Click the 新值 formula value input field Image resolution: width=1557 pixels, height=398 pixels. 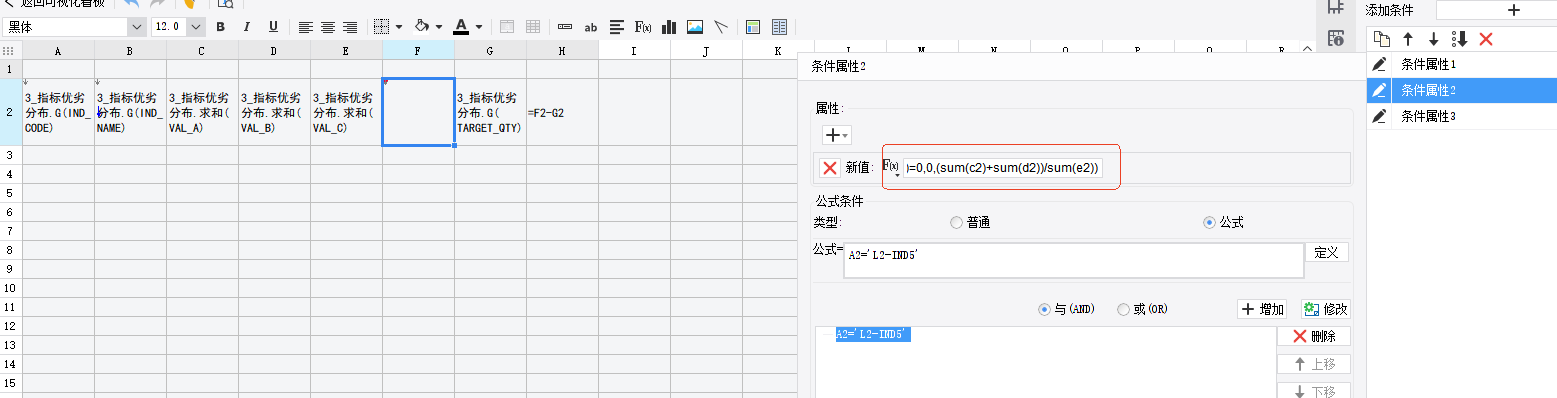point(1003,168)
